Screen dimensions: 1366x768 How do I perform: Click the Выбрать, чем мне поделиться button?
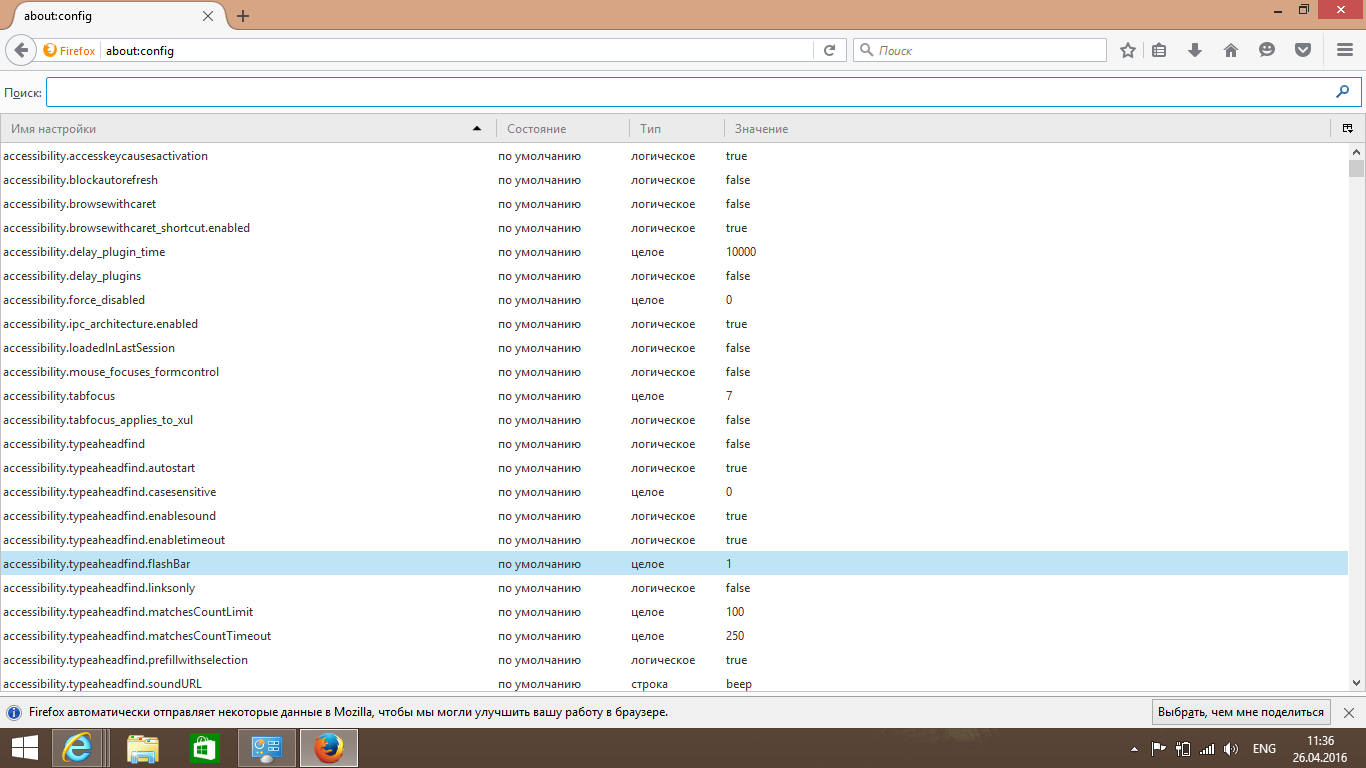click(x=1240, y=712)
